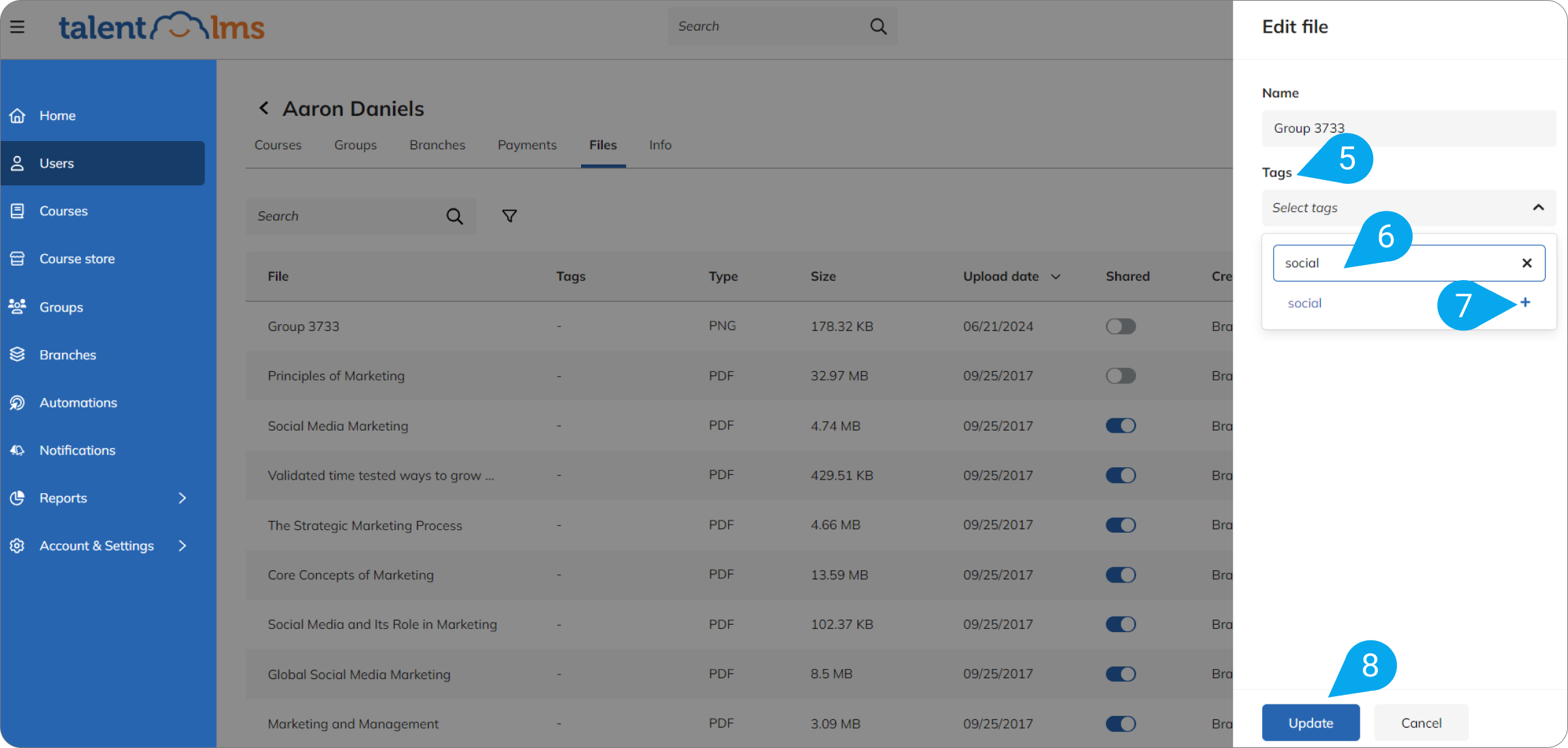Toggle Shared for The Strategic Marketing Process
The width and height of the screenshot is (1568, 748).
click(1120, 525)
